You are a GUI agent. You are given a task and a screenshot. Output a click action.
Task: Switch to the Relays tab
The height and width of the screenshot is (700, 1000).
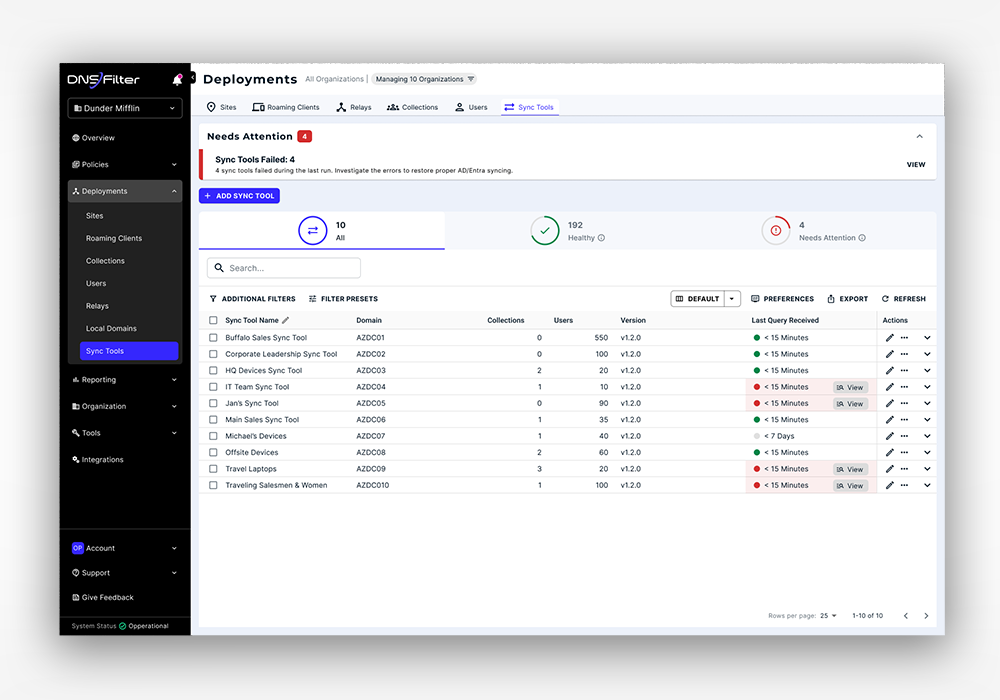354,107
